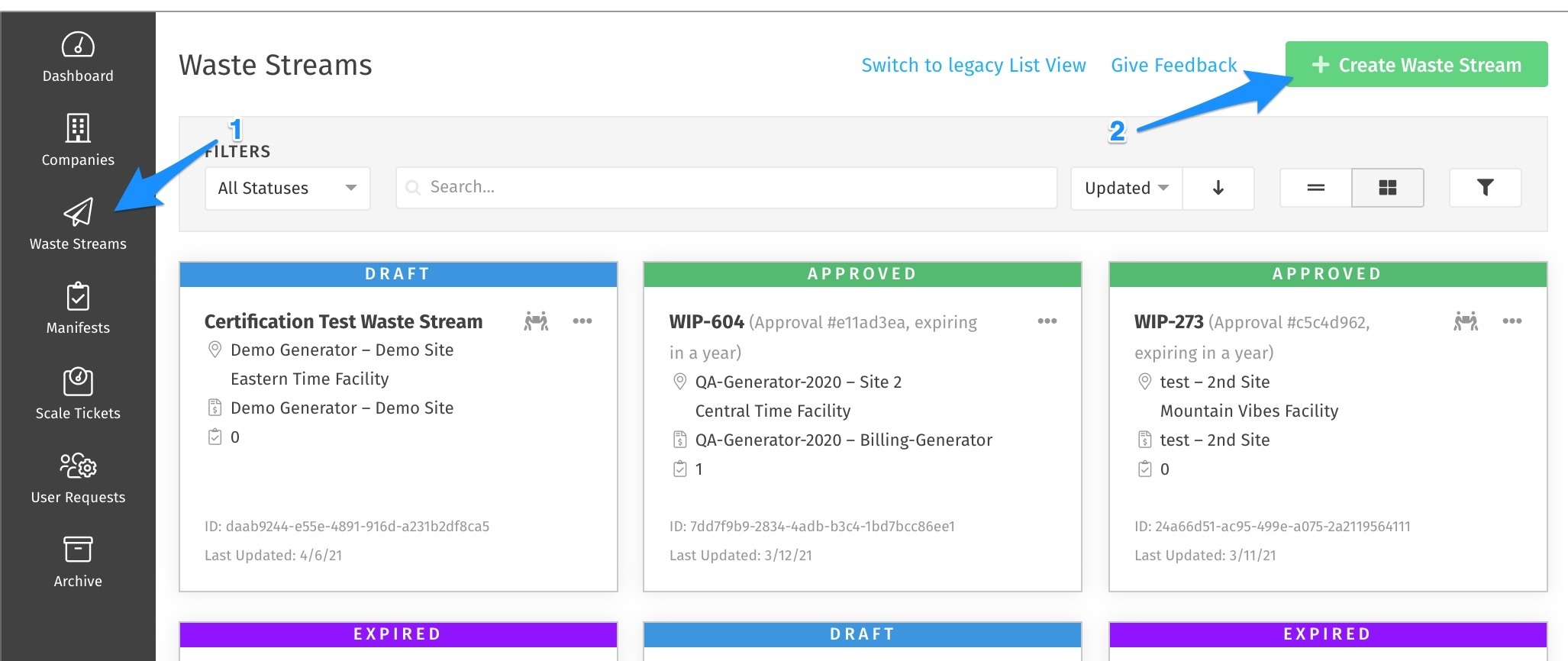Focus the Search input field
This screenshot has height=661, width=1568.
pyautogui.click(x=726, y=188)
